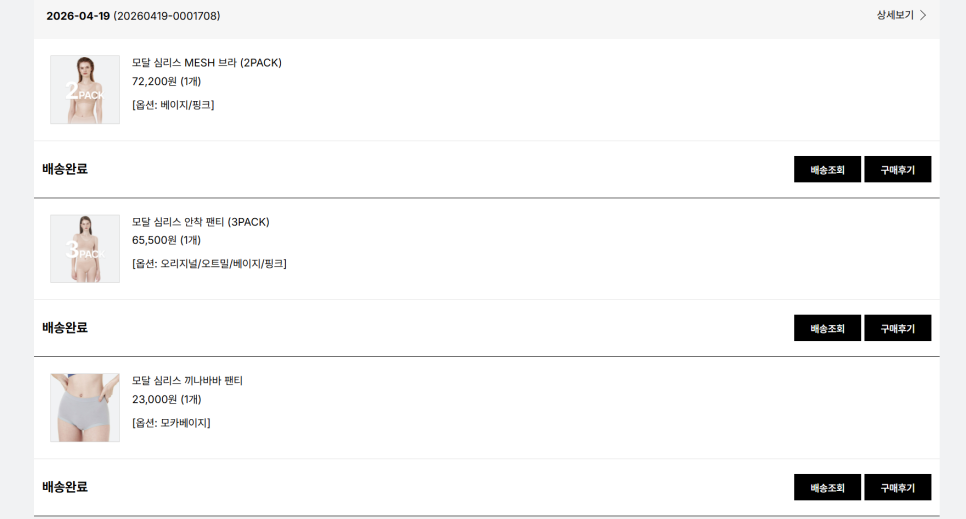Click 구매후기 for 끼나바바 팬티
This screenshot has width=966, height=519.
pos(898,487)
